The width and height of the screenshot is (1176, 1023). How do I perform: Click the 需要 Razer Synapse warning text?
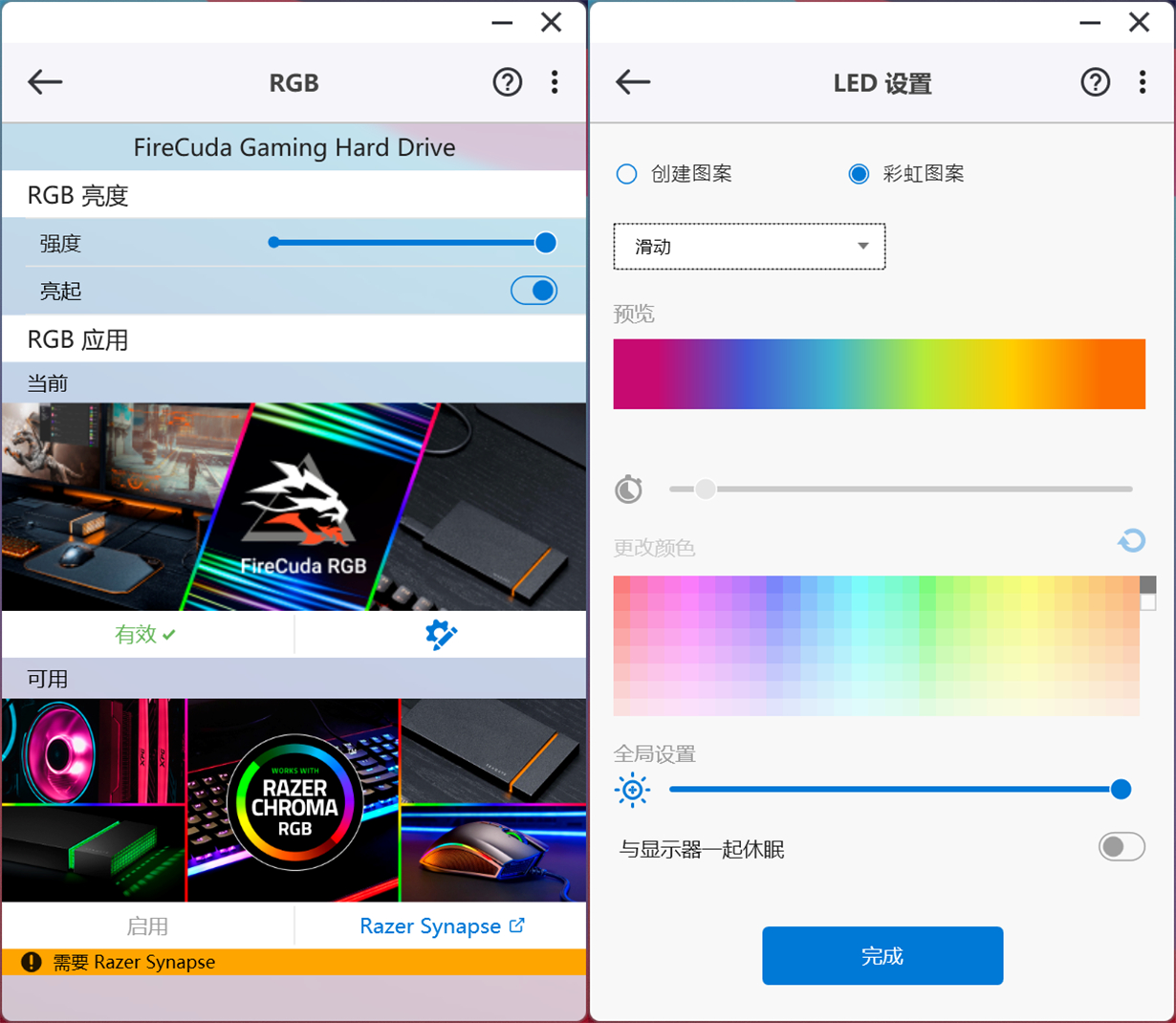pyautogui.click(x=134, y=962)
